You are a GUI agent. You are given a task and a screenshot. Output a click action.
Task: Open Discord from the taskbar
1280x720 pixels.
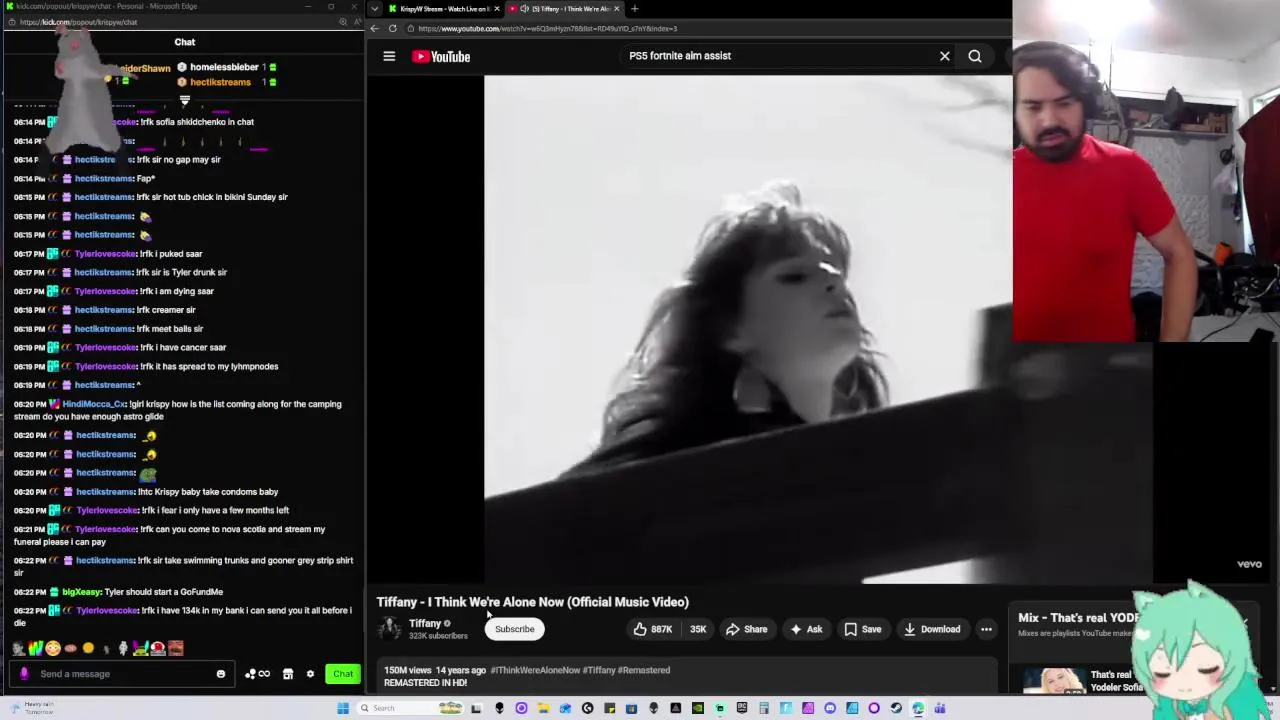tap(830, 708)
